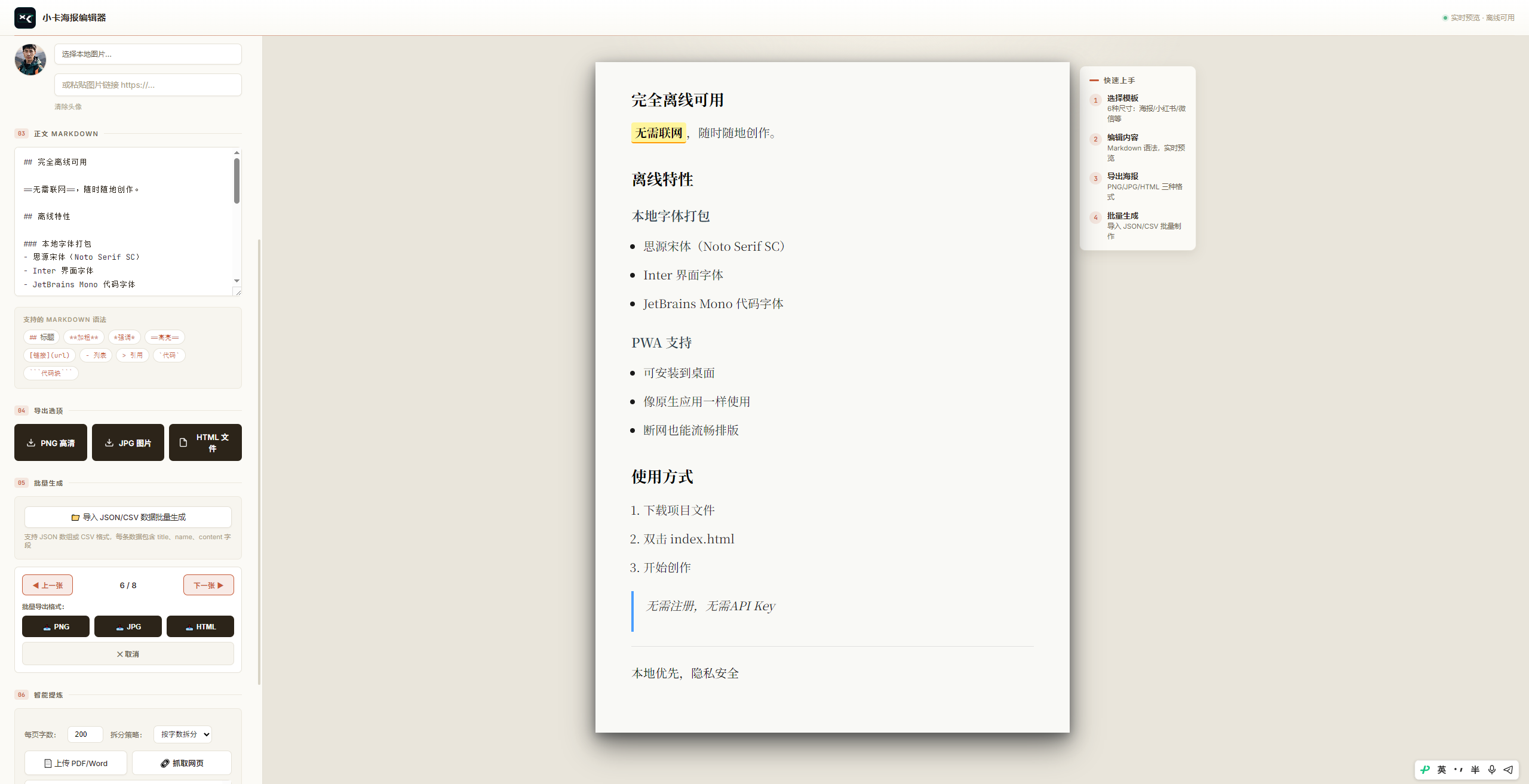
Task: Click the 选择本地图片 file input
Action: pos(148,54)
